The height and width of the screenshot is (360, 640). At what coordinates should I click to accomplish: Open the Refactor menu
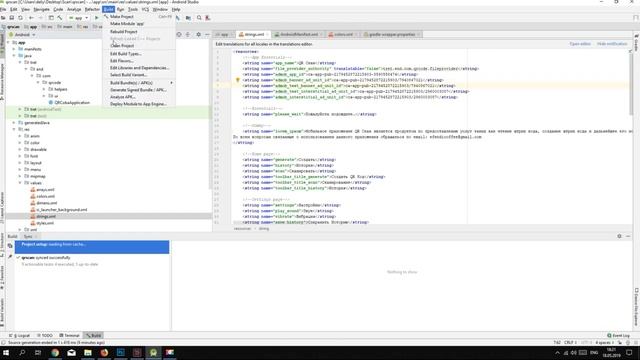[92, 9]
